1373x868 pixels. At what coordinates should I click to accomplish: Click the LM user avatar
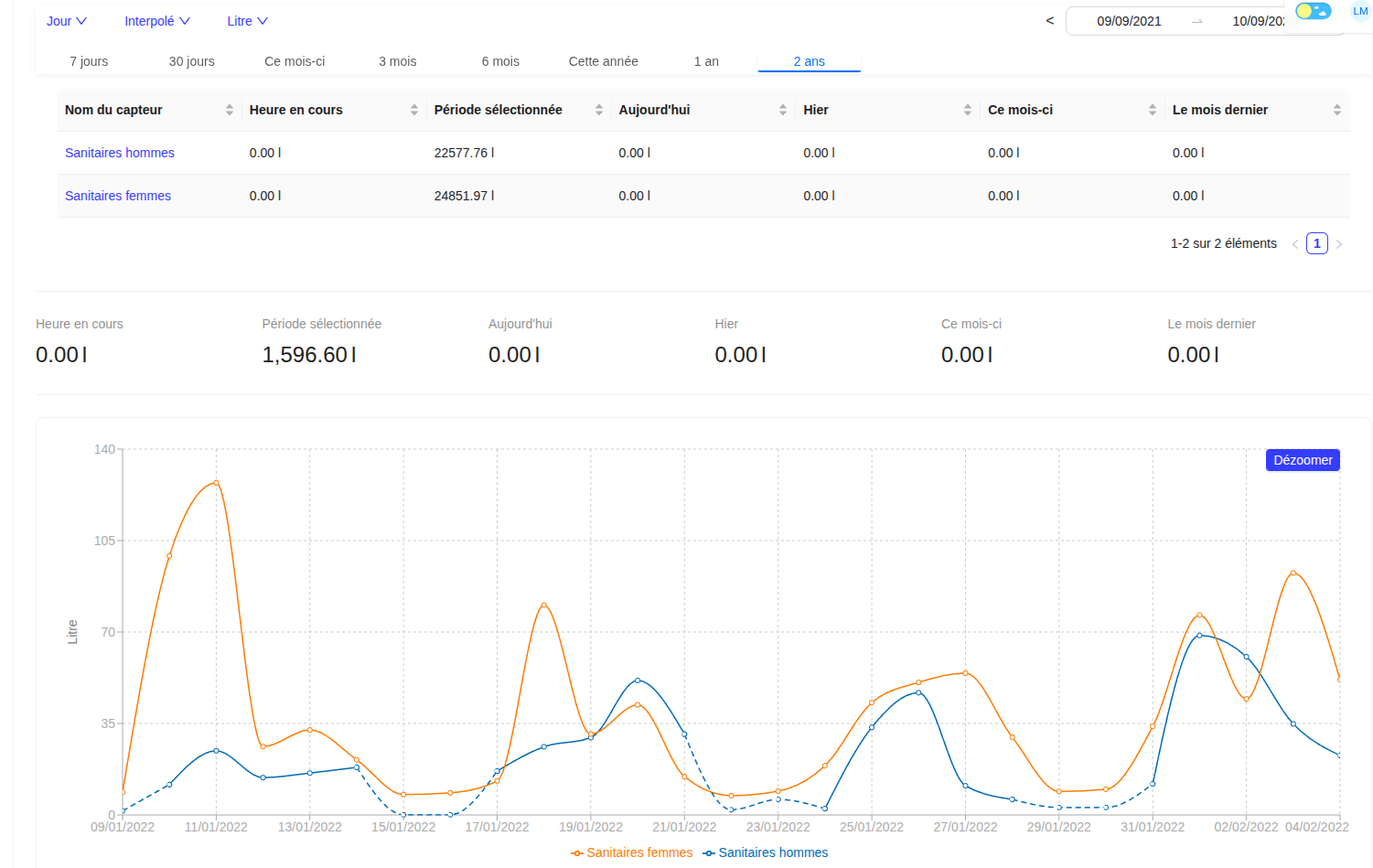coord(1359,11)
